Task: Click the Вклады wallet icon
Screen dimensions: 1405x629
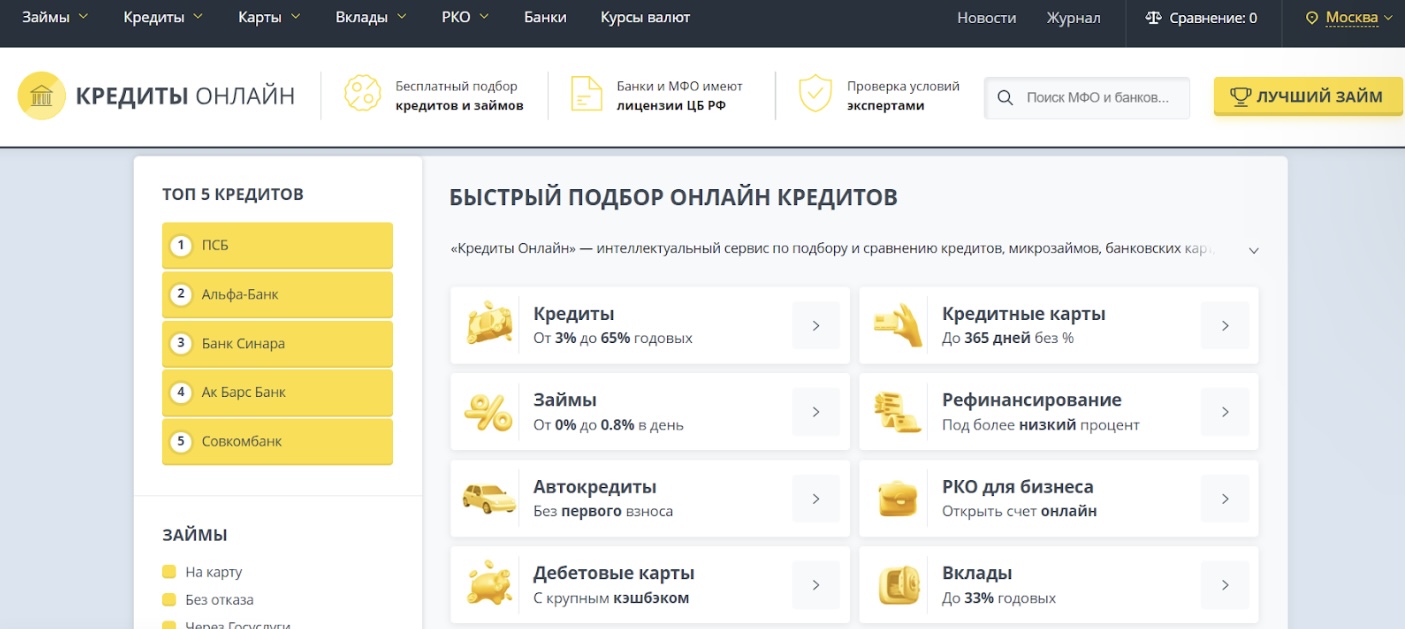Action: (x=897, y=584)
